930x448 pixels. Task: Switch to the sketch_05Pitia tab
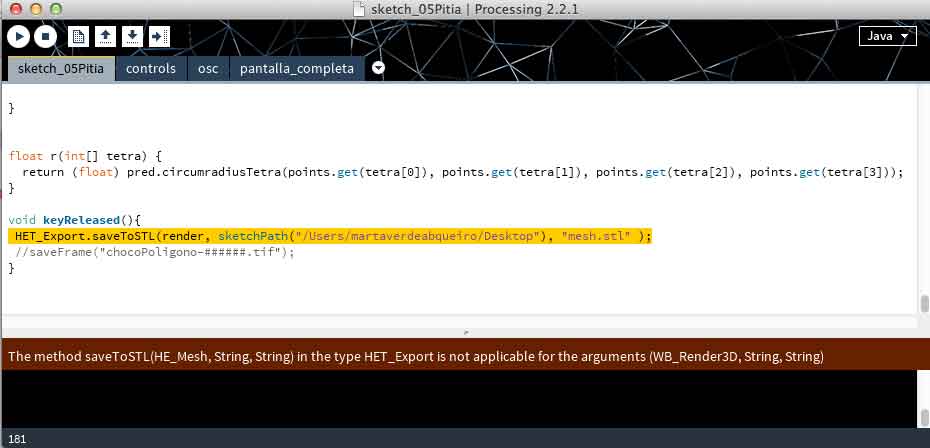(x=61, y=69)
